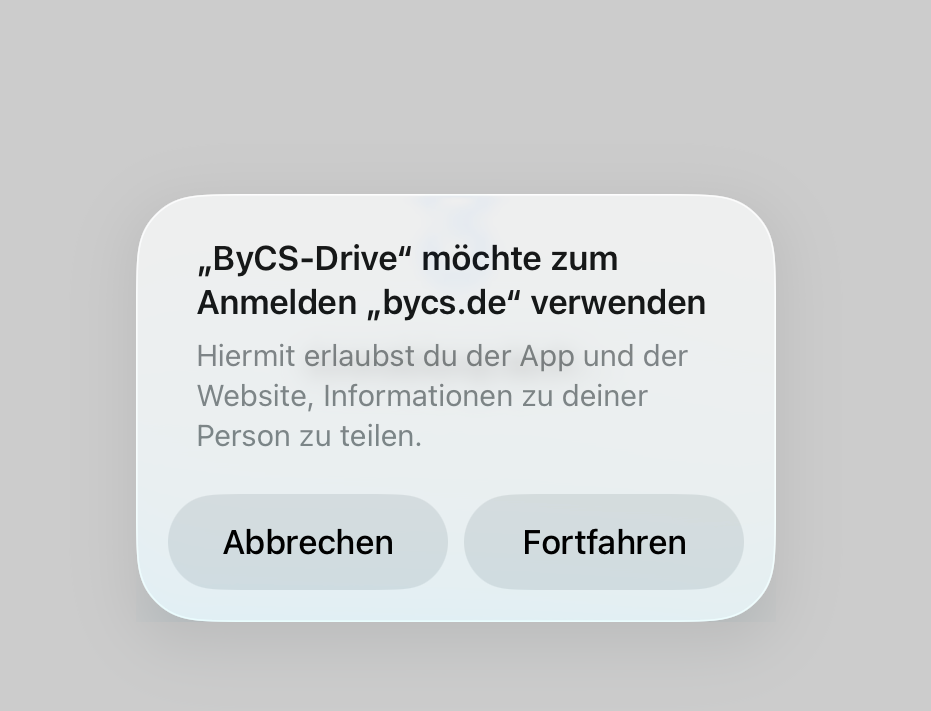Cancel the bycs.de sign-in request
931x711 pixels.
[308, 542]
